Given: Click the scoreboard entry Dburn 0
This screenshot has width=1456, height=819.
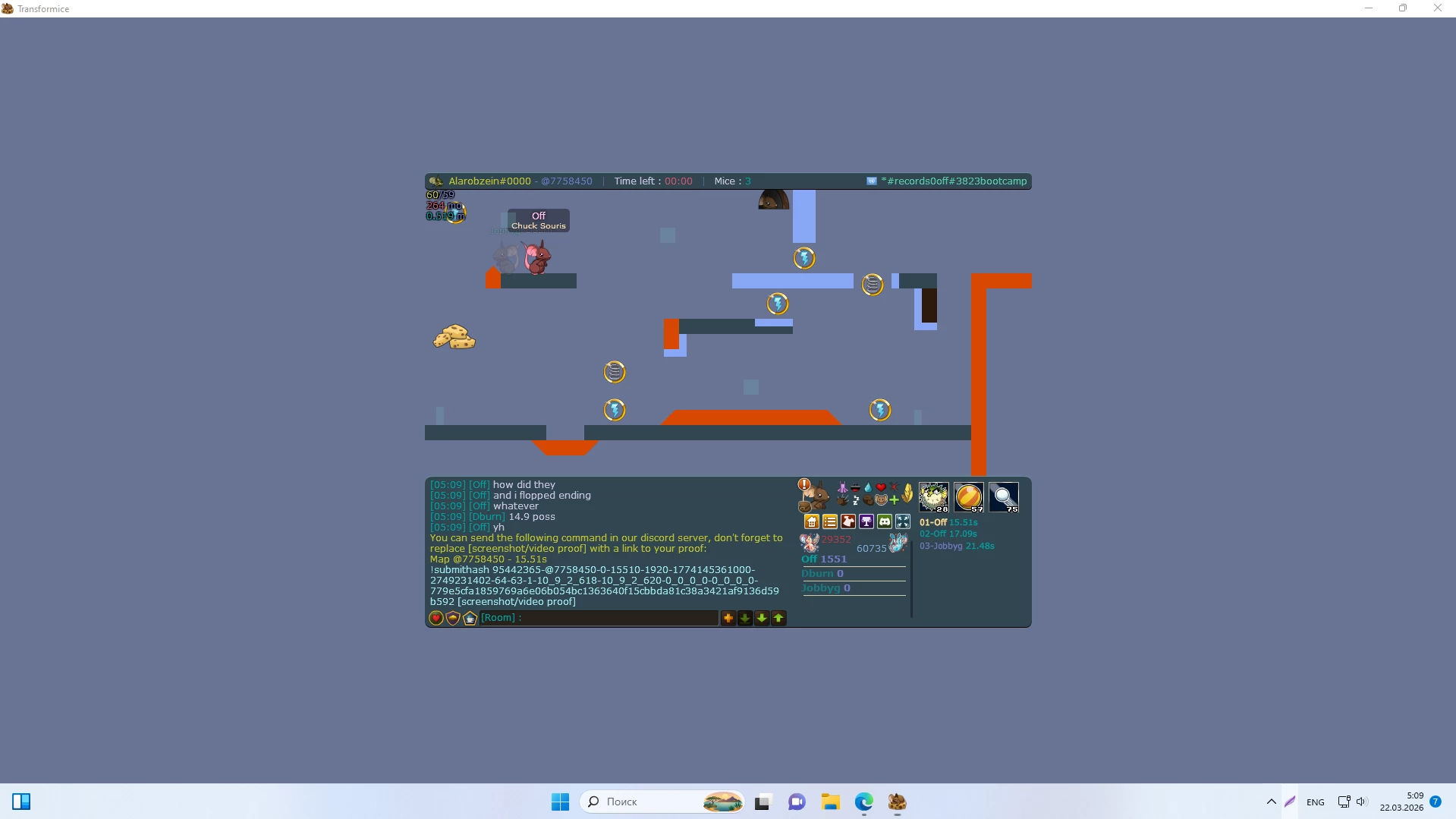Looking at the screenshot, I should pyautogui.click(x=822, y=574).
